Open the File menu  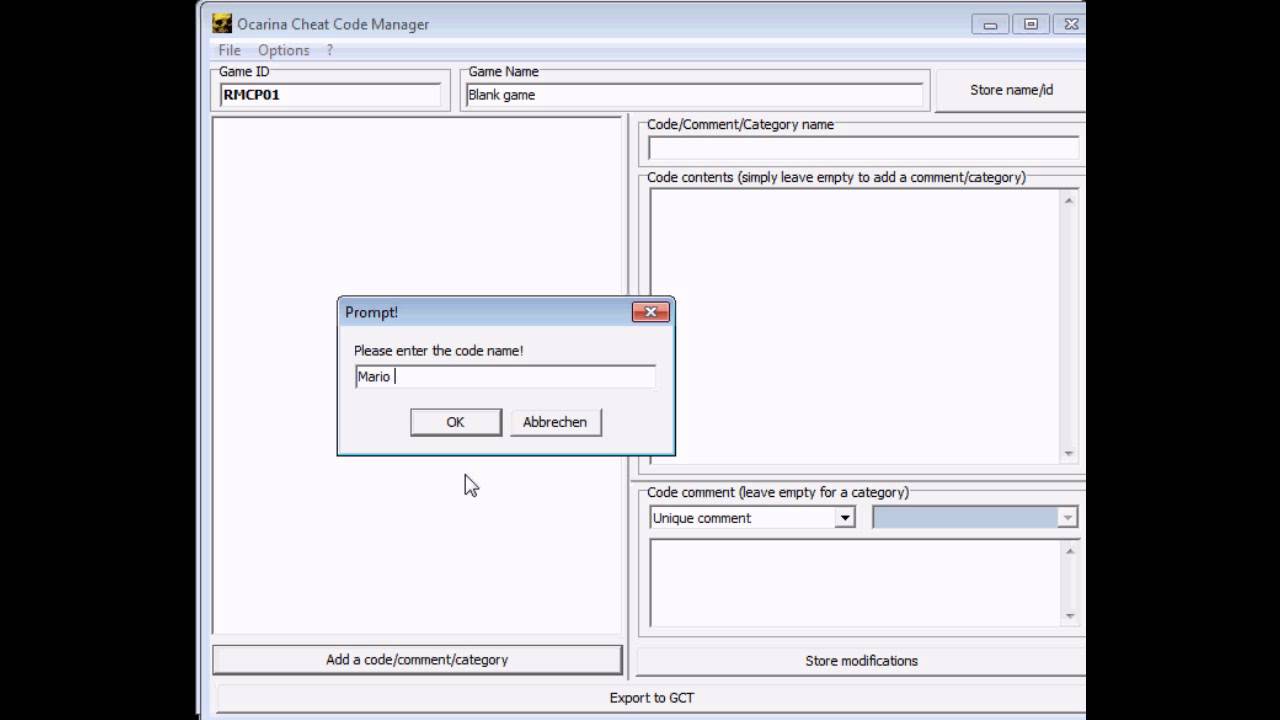[229, 50]
